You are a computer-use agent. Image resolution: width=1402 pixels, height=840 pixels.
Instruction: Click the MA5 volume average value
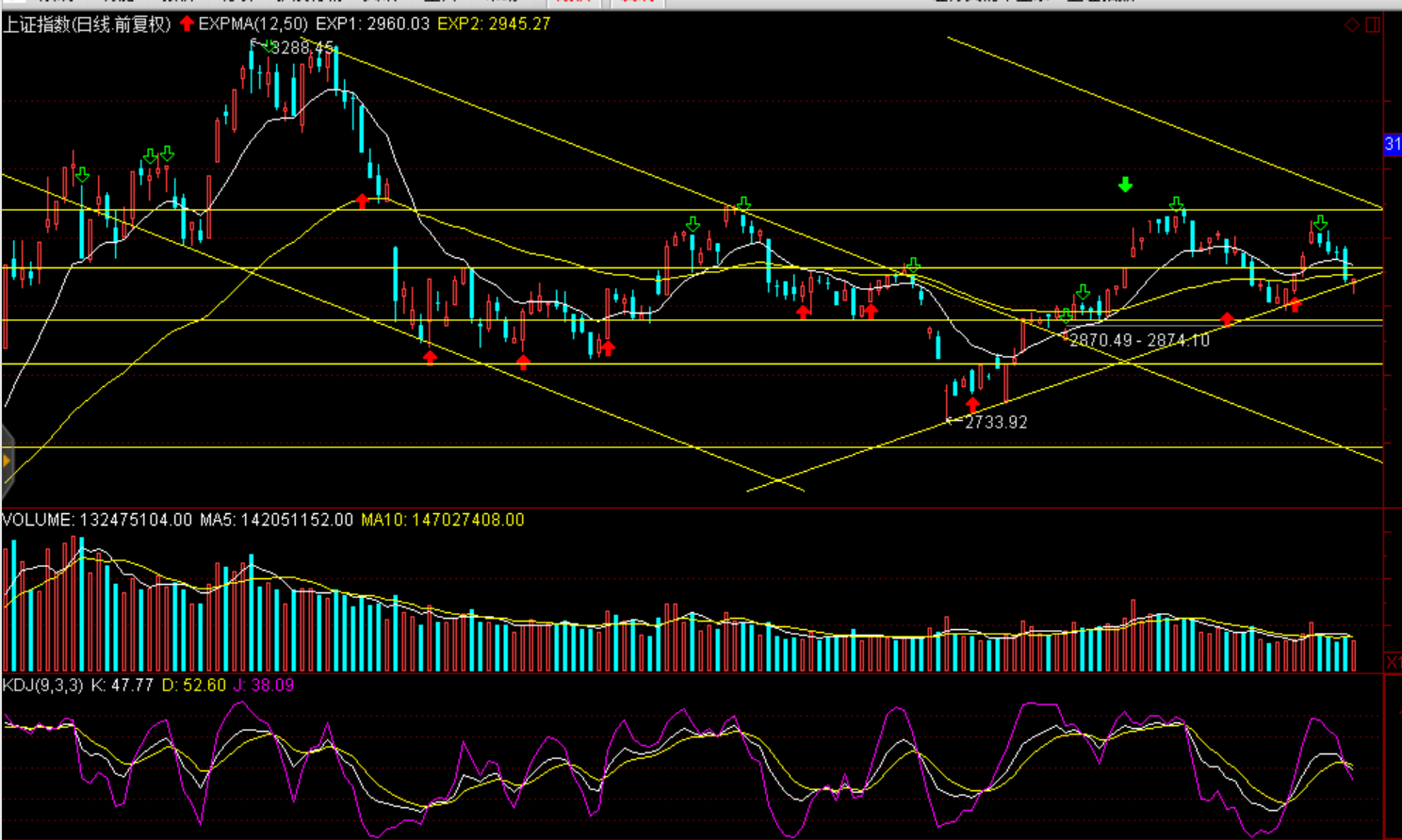click(x=276, y=520)
